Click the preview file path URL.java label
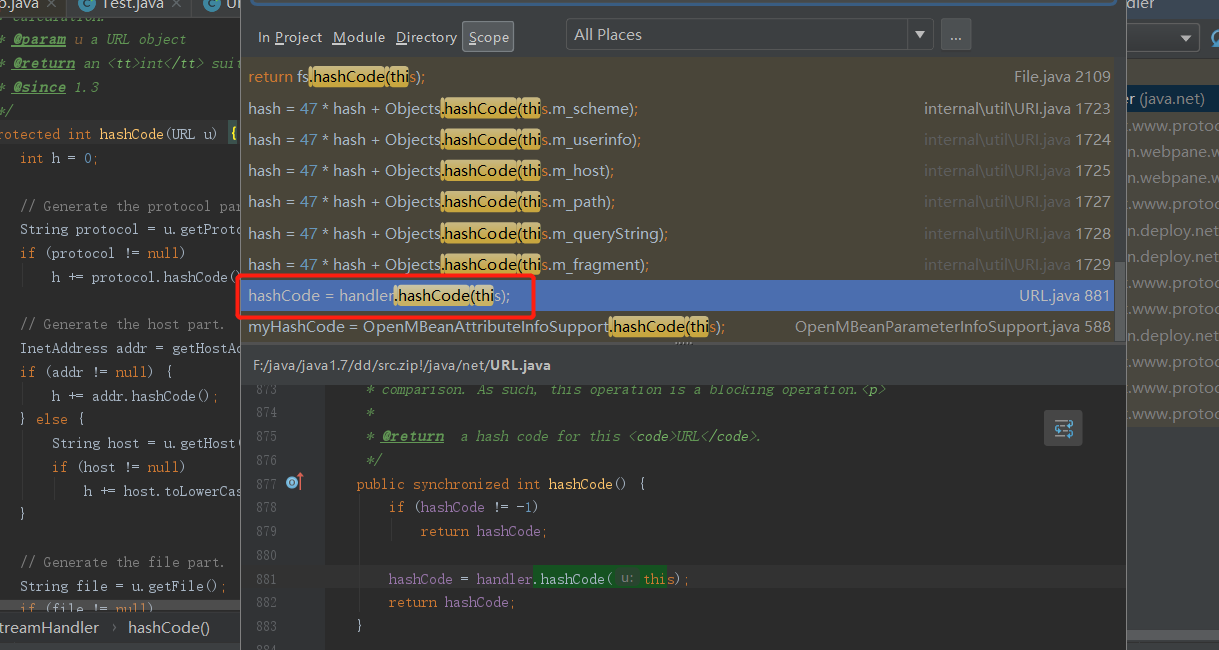The height and width of the screenshot is (650, 1219). click(401, 365)
